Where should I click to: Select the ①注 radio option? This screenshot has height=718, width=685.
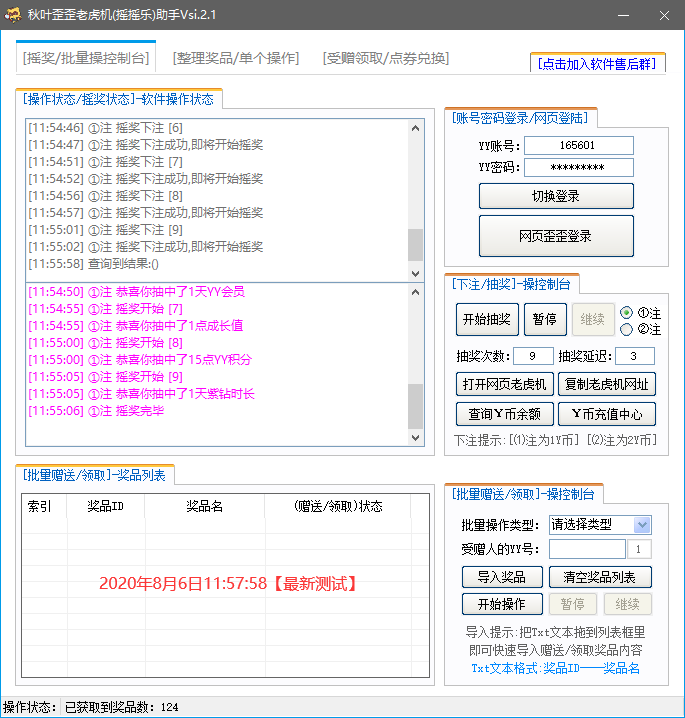click(x=627, y=313)
